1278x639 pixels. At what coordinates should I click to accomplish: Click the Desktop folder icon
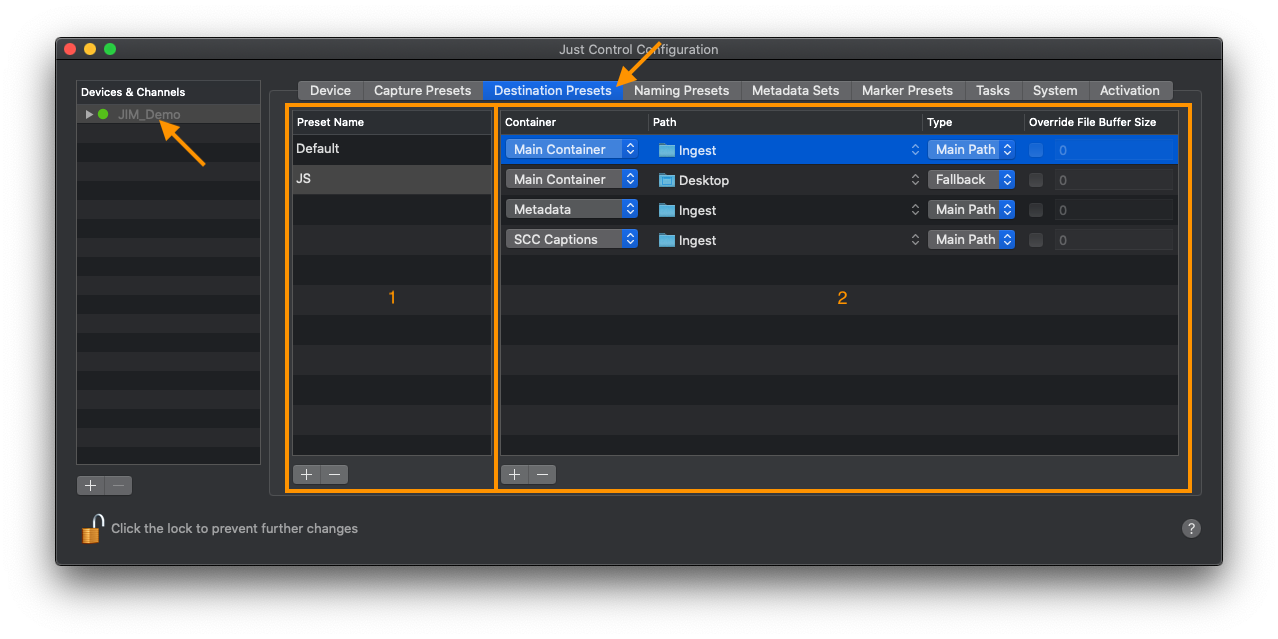pos(667,180)
